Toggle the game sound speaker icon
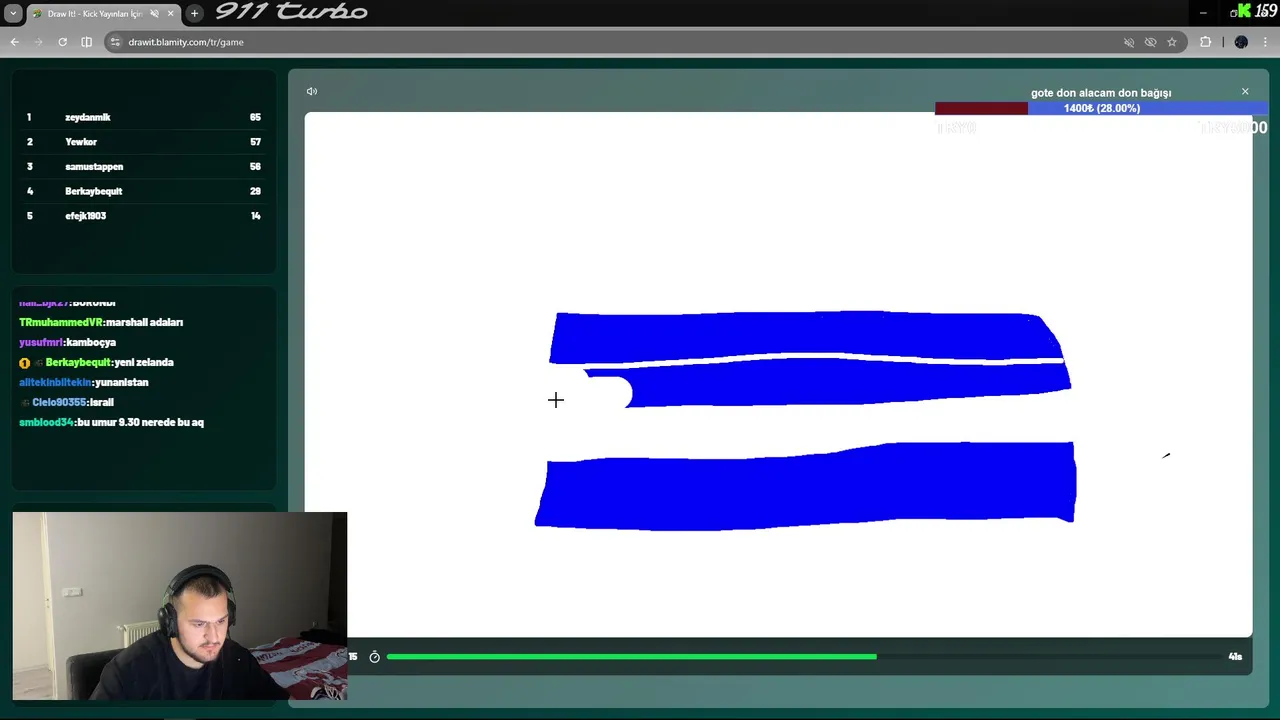This screenshot has width=1280, height=720. 312,91
